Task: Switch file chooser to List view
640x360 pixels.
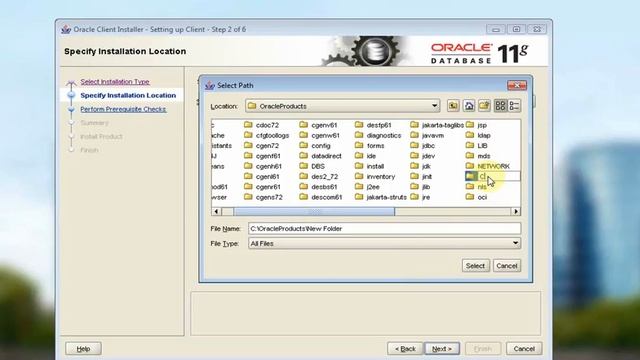Action: tap(500, 106)
